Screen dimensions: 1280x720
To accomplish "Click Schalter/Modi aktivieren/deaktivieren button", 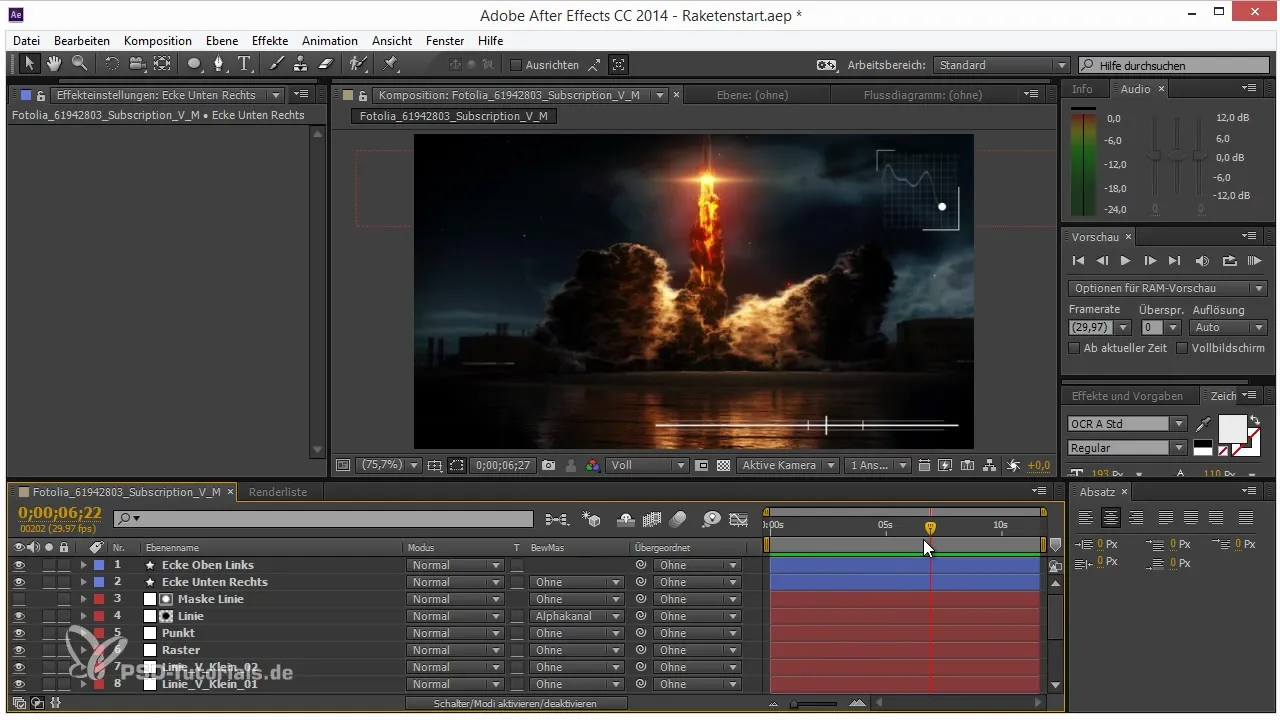I will (516, 704).
